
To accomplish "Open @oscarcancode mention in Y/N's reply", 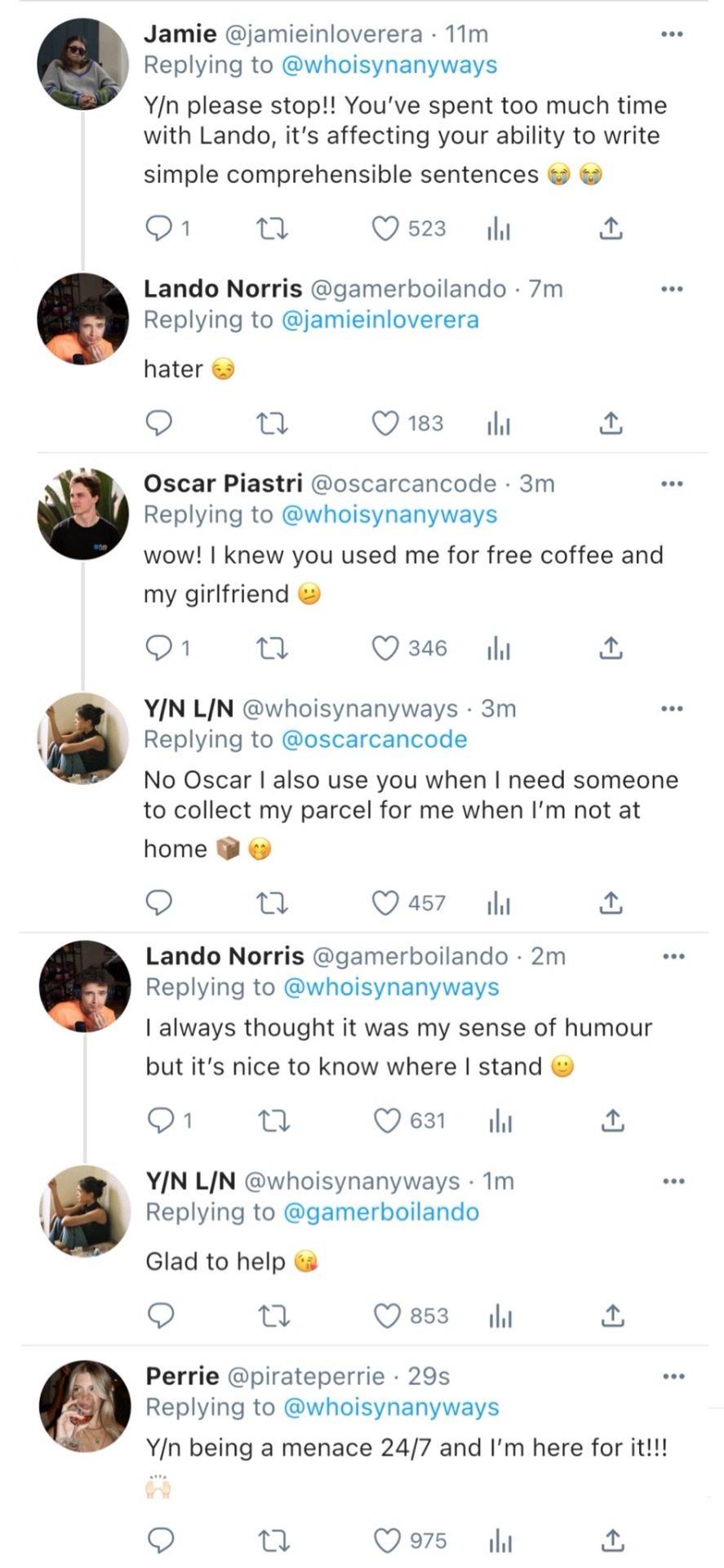I will 374,740.
